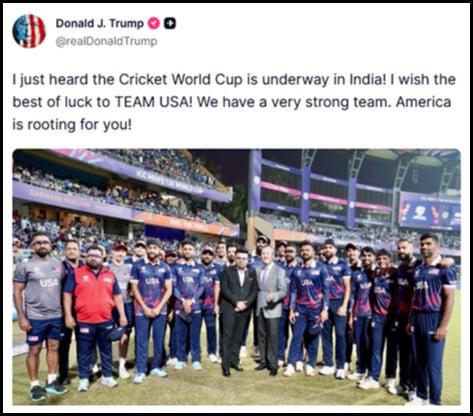Viewport: 473px width, 416px height.
Task: Click the pink LED strip on the right stand
Action: click(x=327, y=198)
